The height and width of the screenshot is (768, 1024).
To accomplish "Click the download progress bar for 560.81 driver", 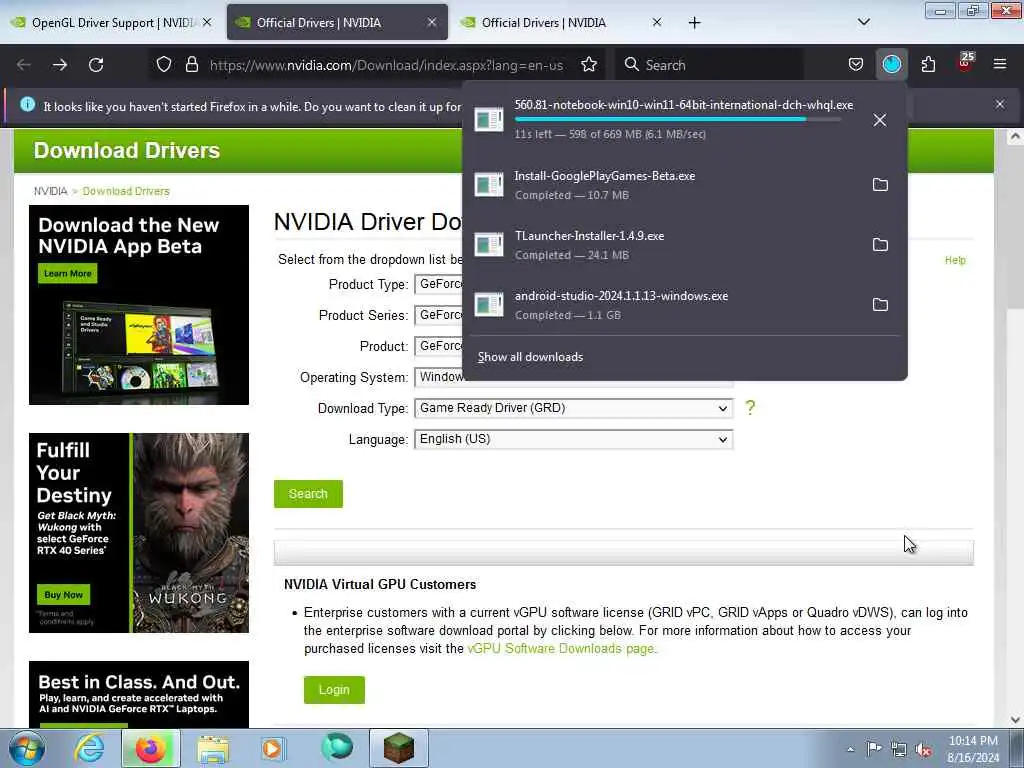I will click(677, 119).
